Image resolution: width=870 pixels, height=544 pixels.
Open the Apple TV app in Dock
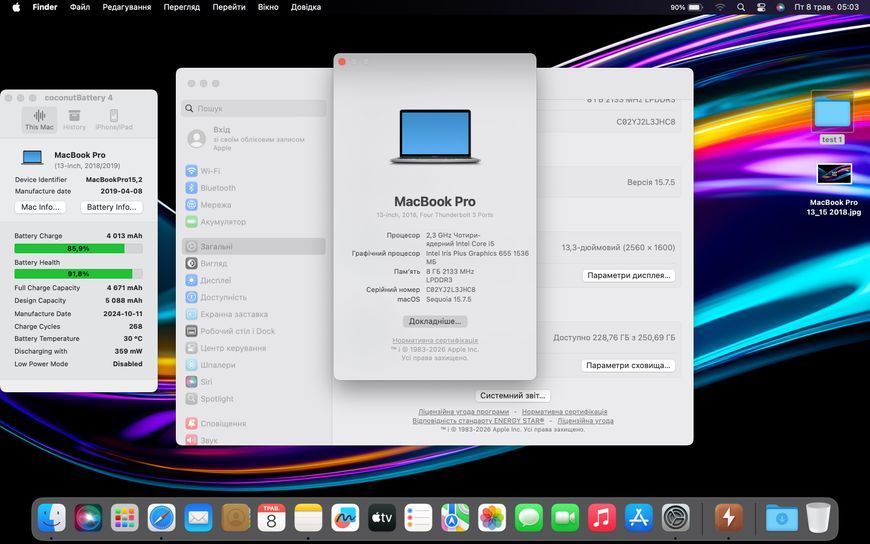pos(382,518)
